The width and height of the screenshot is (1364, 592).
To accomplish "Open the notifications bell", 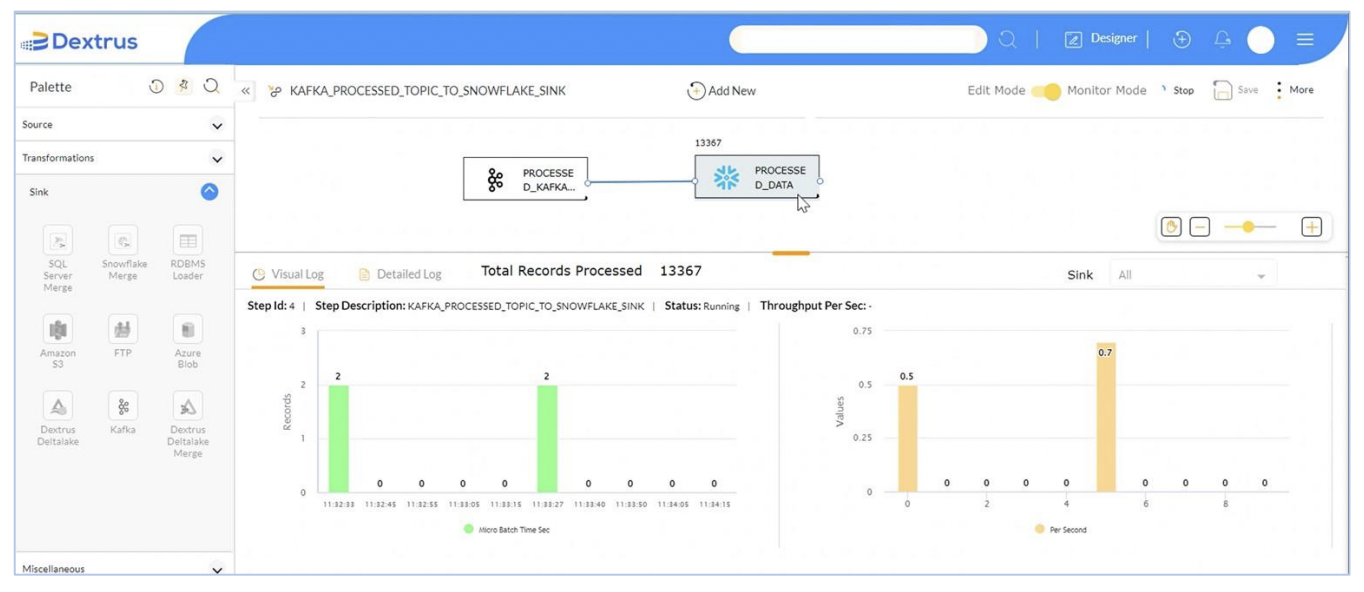I will [1222, 39].
